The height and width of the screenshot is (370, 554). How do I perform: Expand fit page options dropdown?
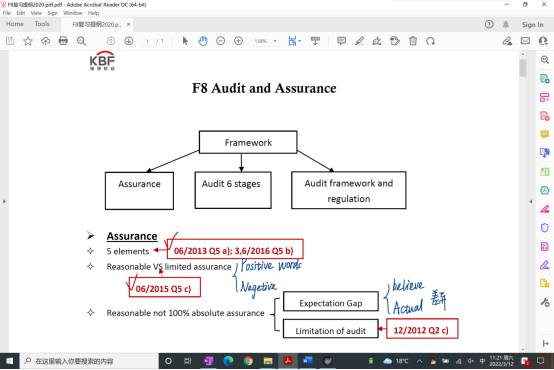pyautogui.click(x=300, y=41)
